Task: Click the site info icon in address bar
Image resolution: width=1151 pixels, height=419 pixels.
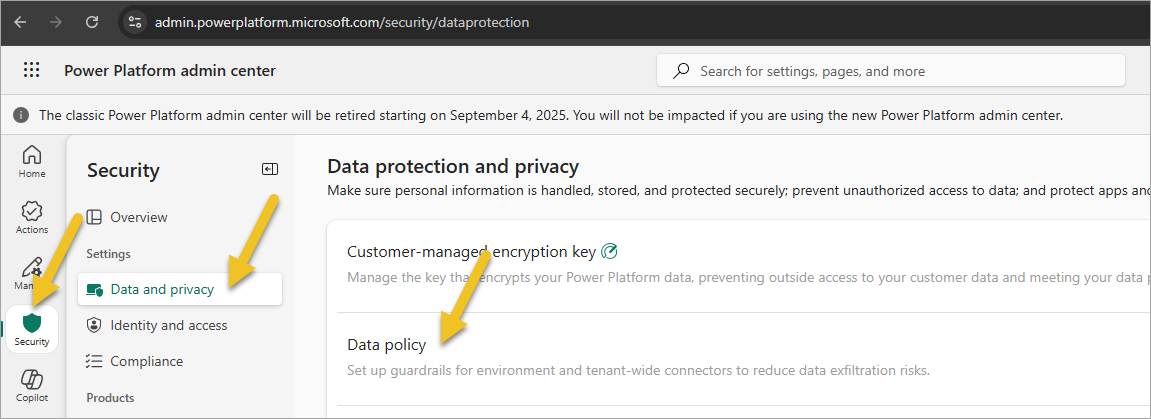Action: (135, 22)
